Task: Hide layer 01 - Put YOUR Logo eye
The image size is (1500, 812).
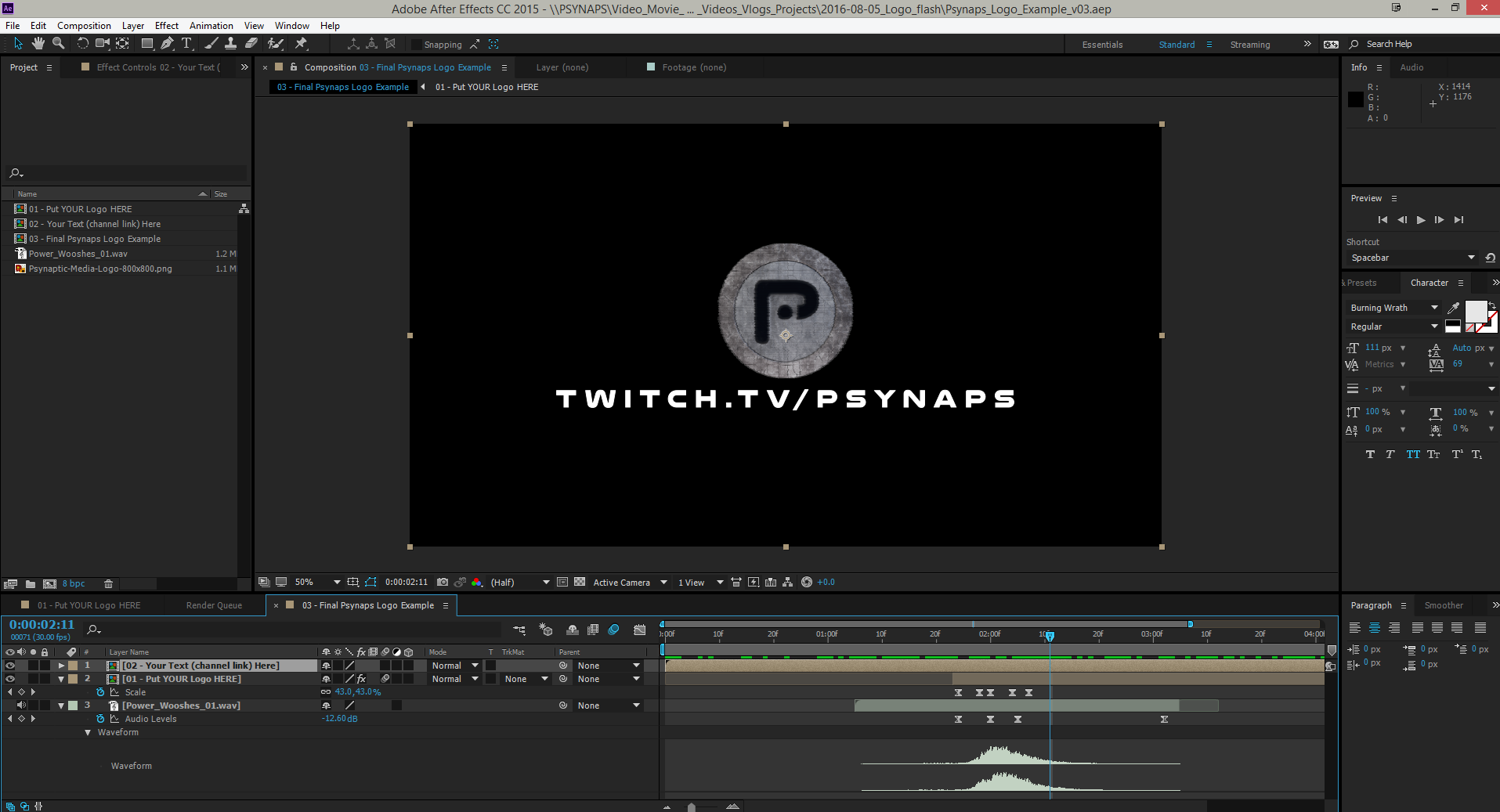Action: tap(10, 679)
